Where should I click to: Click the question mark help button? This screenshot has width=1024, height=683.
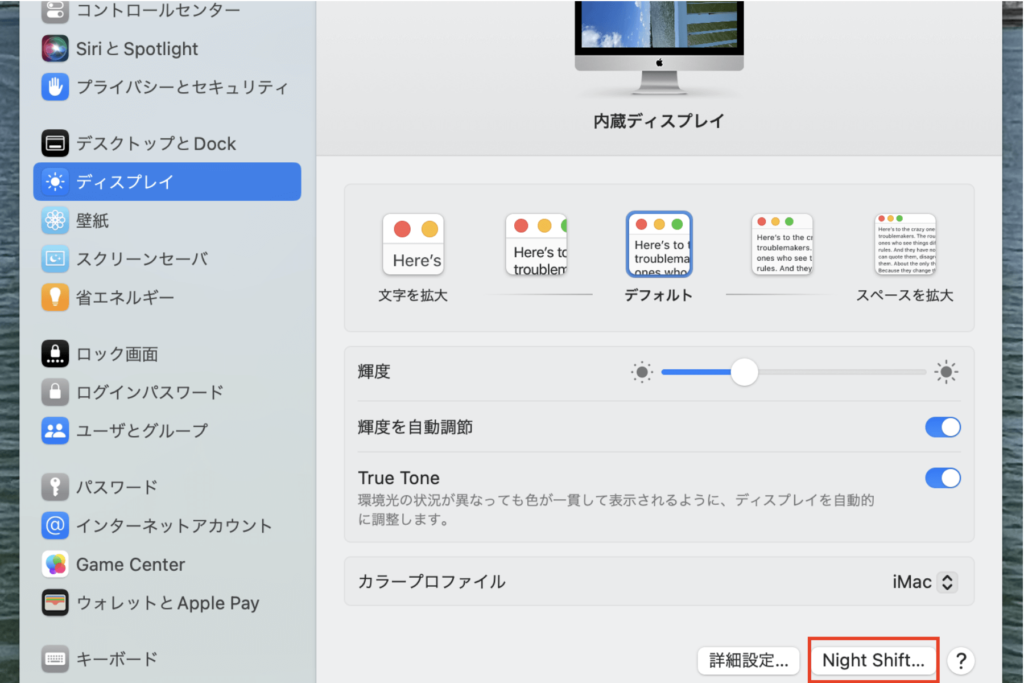tap(960, 660)
